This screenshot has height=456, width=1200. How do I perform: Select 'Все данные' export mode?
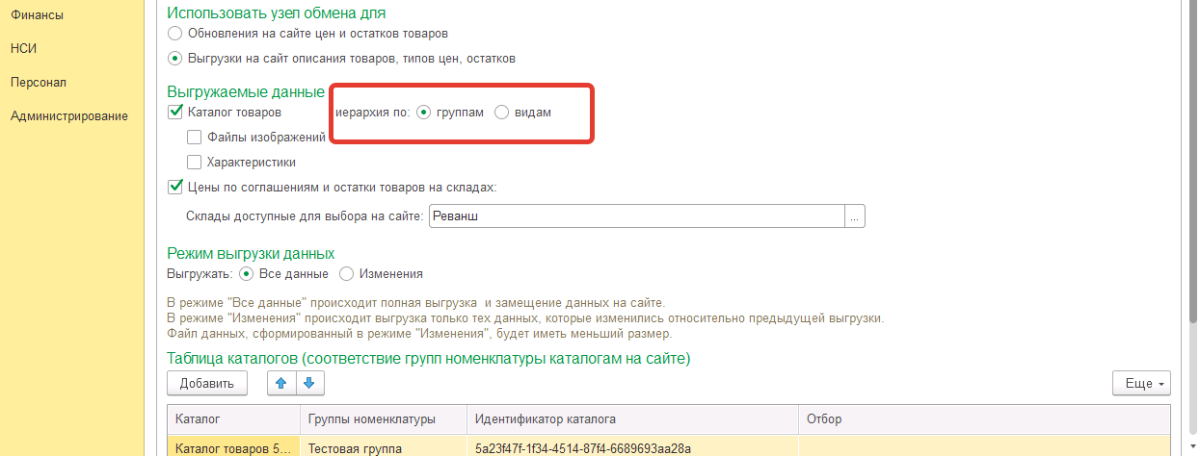246,273
